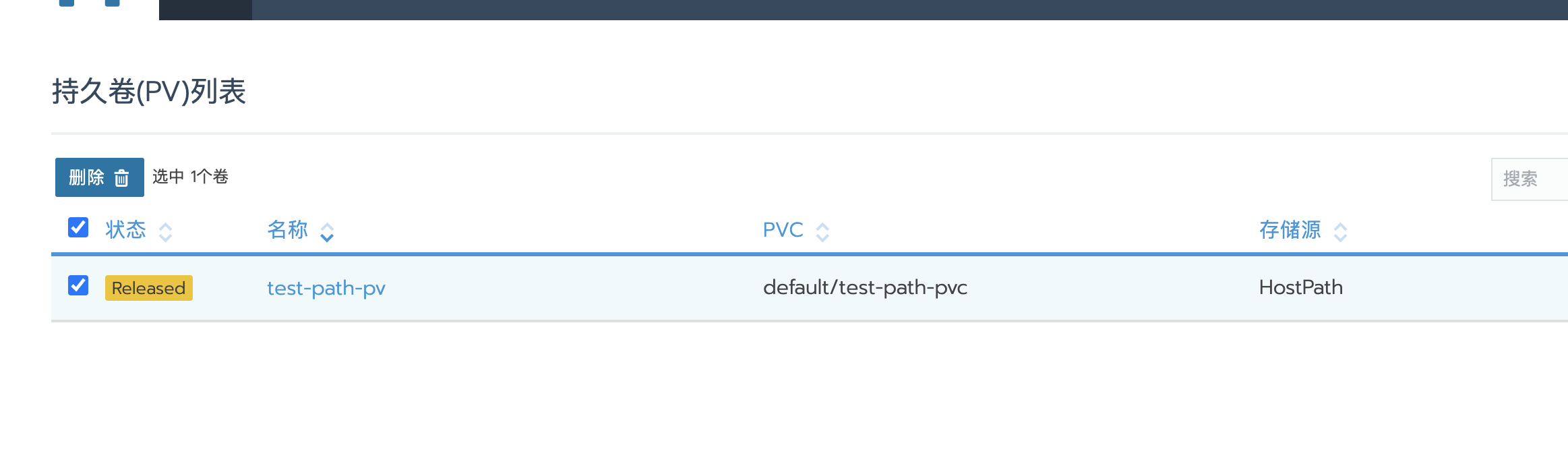
Task: Click the 状态 column header label
Action: point(125,230)
